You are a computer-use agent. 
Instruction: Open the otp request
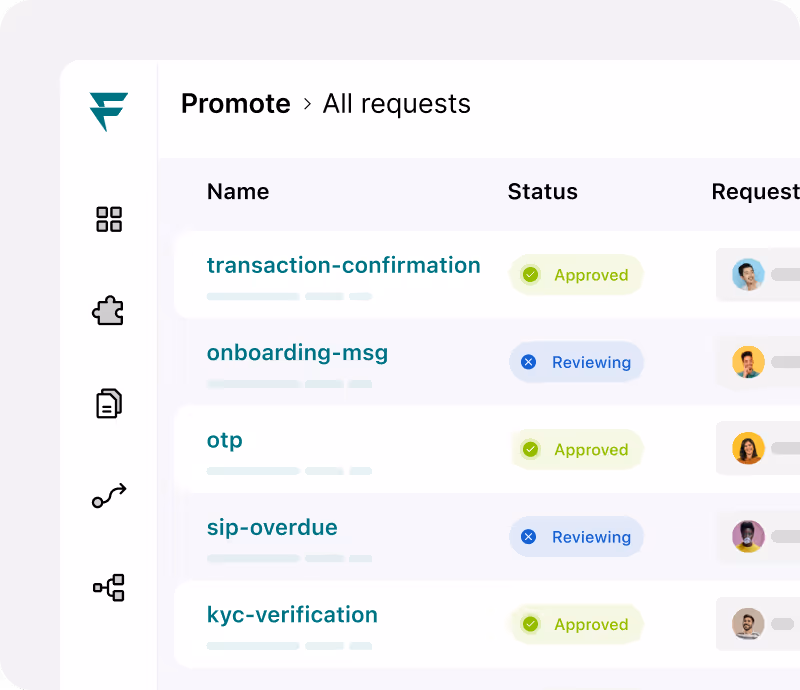224,440
